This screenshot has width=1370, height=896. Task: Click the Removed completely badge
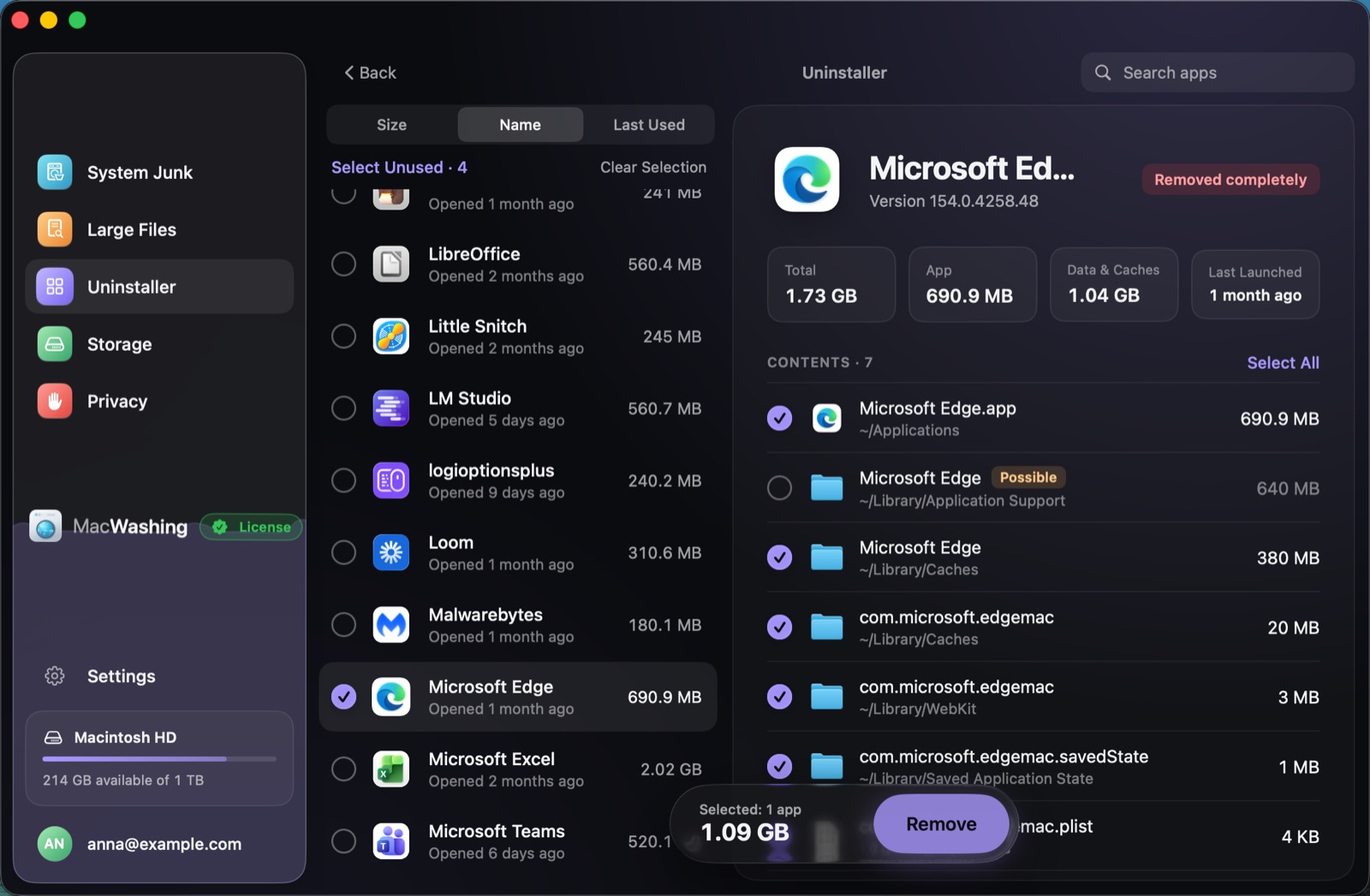click(x=1230, y=180)
